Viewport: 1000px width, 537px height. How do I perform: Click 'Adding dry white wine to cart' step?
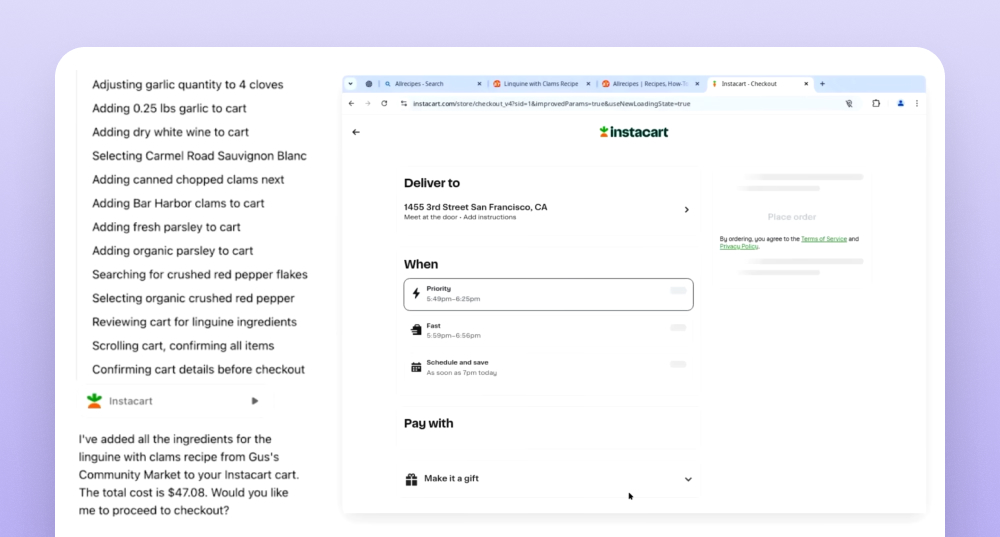point(170,132)
